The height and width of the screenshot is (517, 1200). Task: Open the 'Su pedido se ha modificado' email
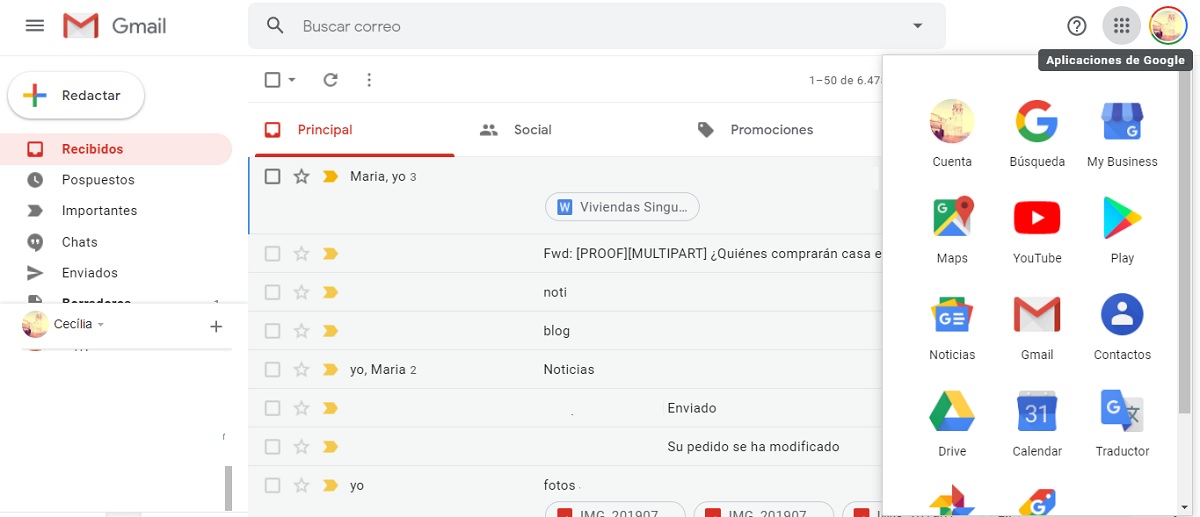753,447
